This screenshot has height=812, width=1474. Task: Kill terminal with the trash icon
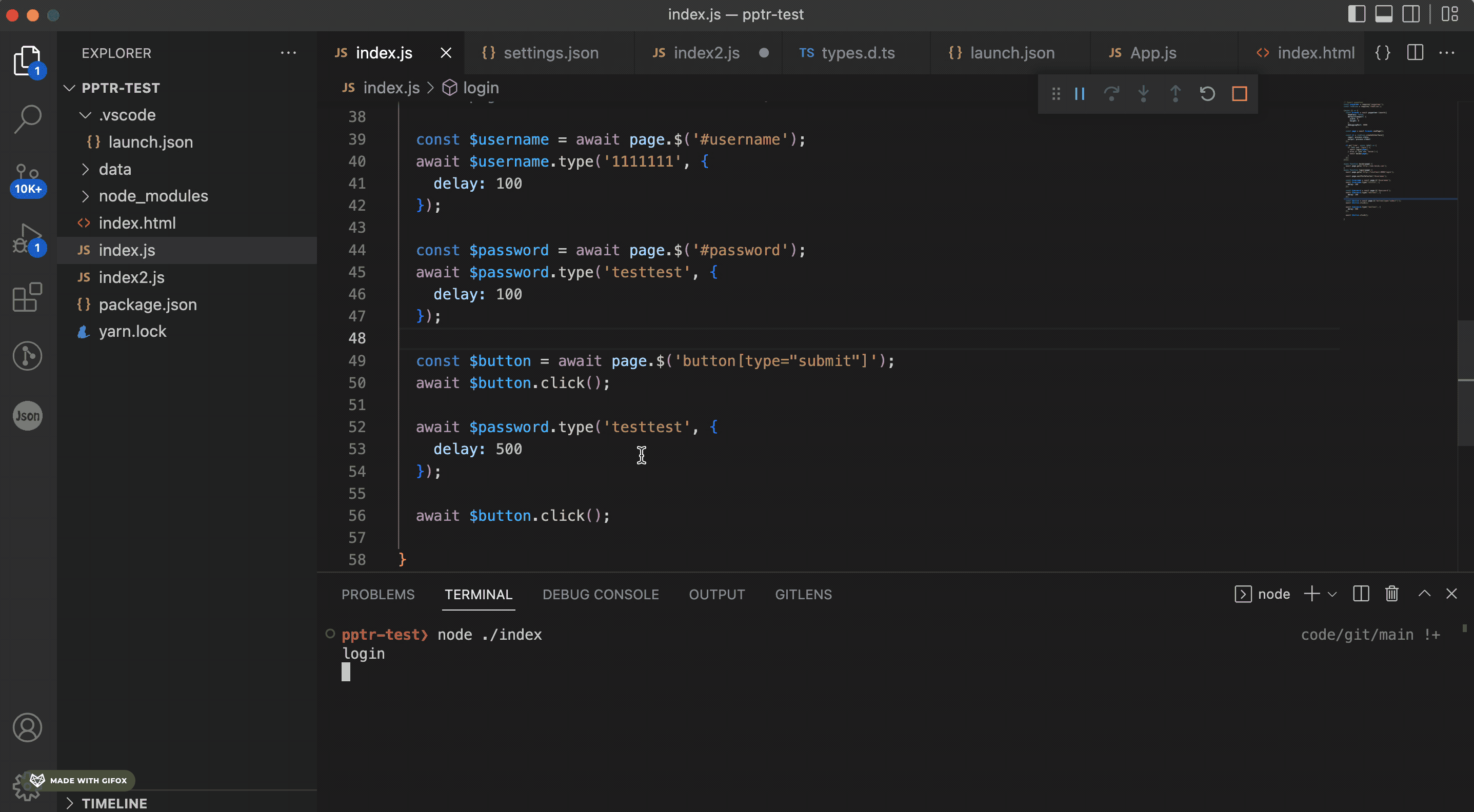click(1391, 594)
